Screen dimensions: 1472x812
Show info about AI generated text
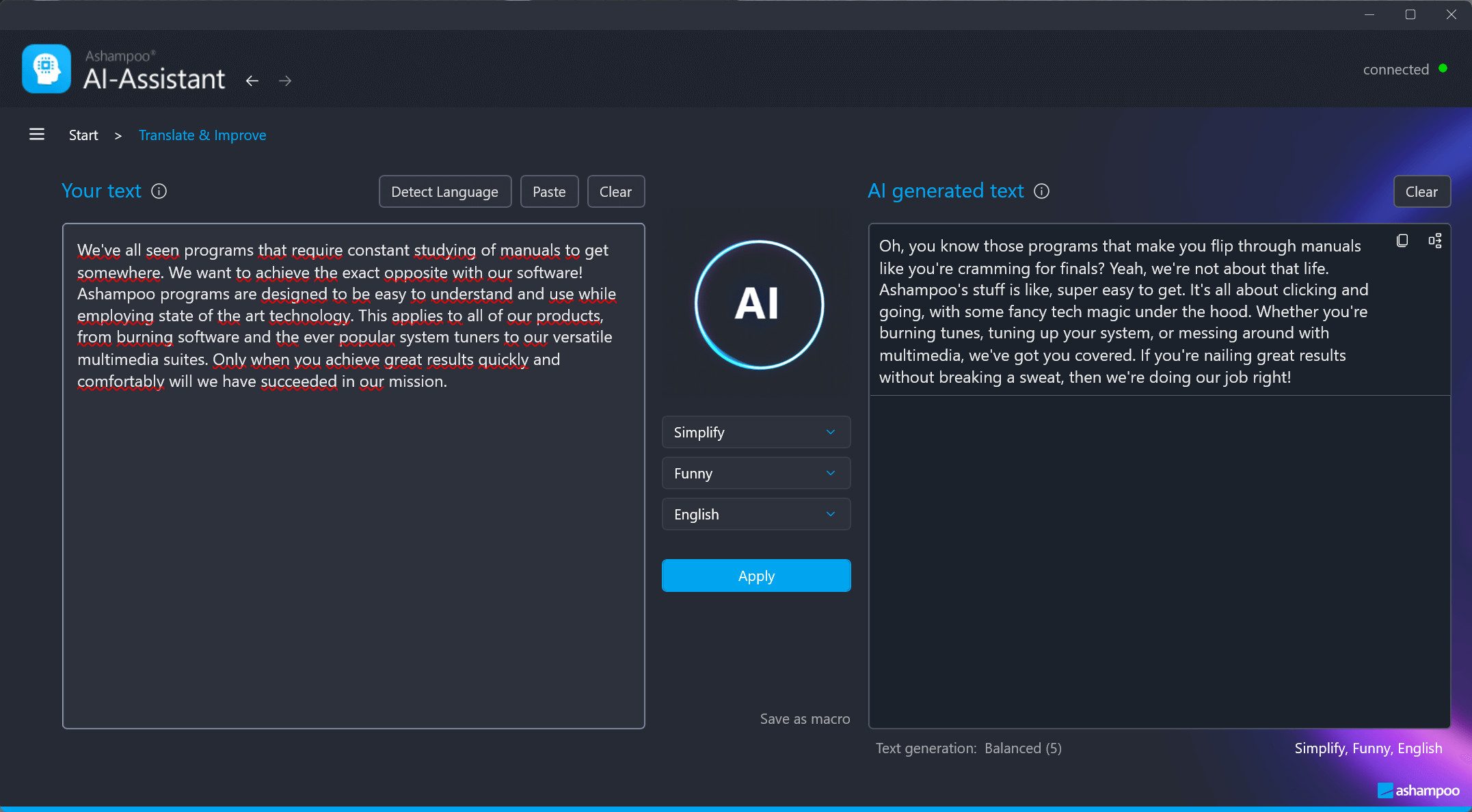click(1041, 191)
